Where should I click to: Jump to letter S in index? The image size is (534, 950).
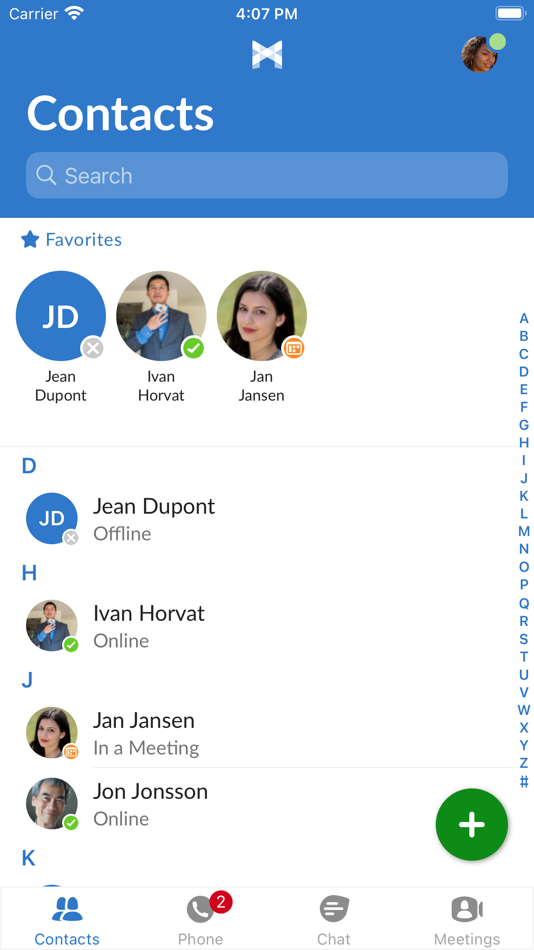coord(524,639)
